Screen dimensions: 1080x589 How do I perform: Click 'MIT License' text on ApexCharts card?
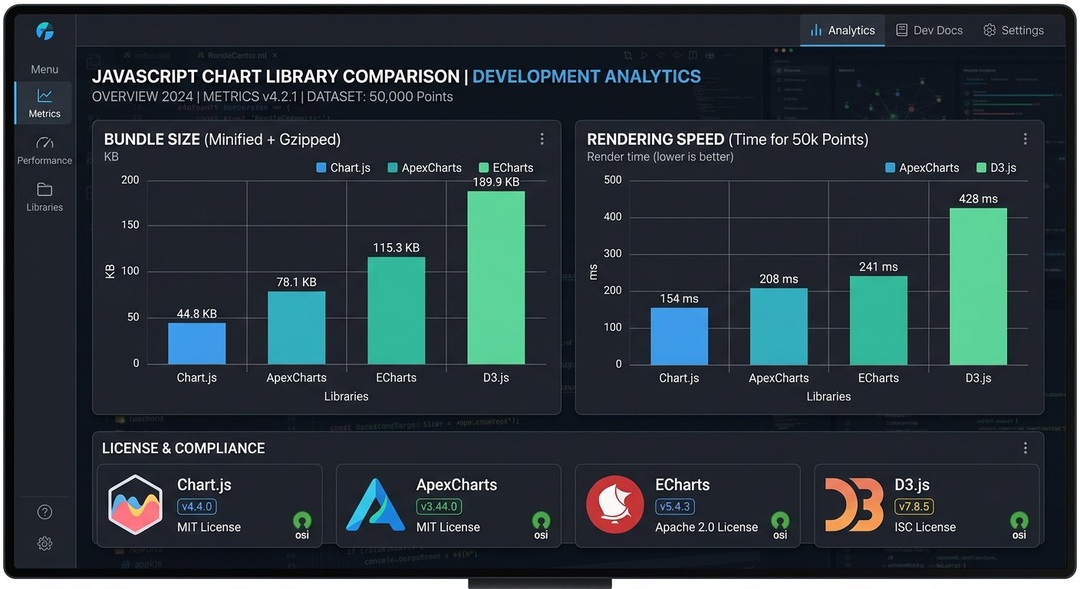point(448,527)
